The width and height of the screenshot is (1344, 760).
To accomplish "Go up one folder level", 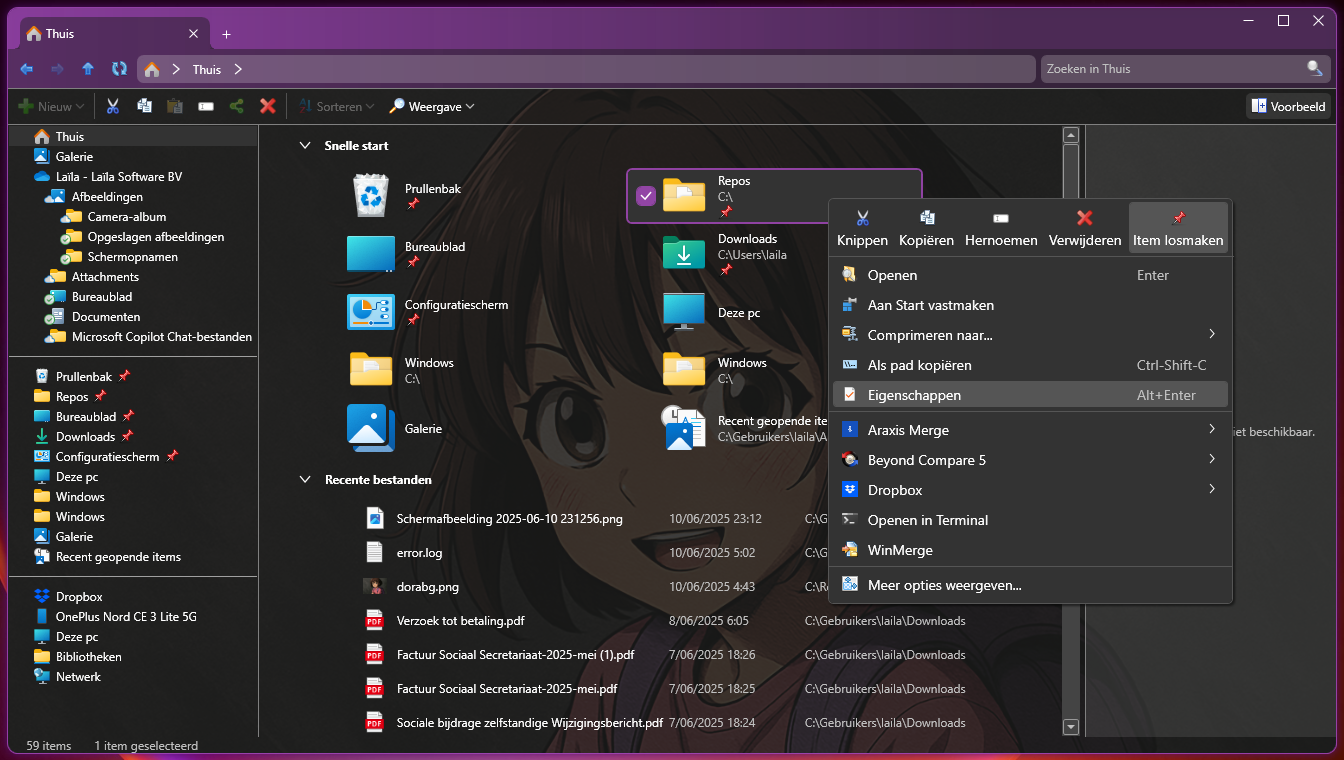I will click(x=88, y=69).
